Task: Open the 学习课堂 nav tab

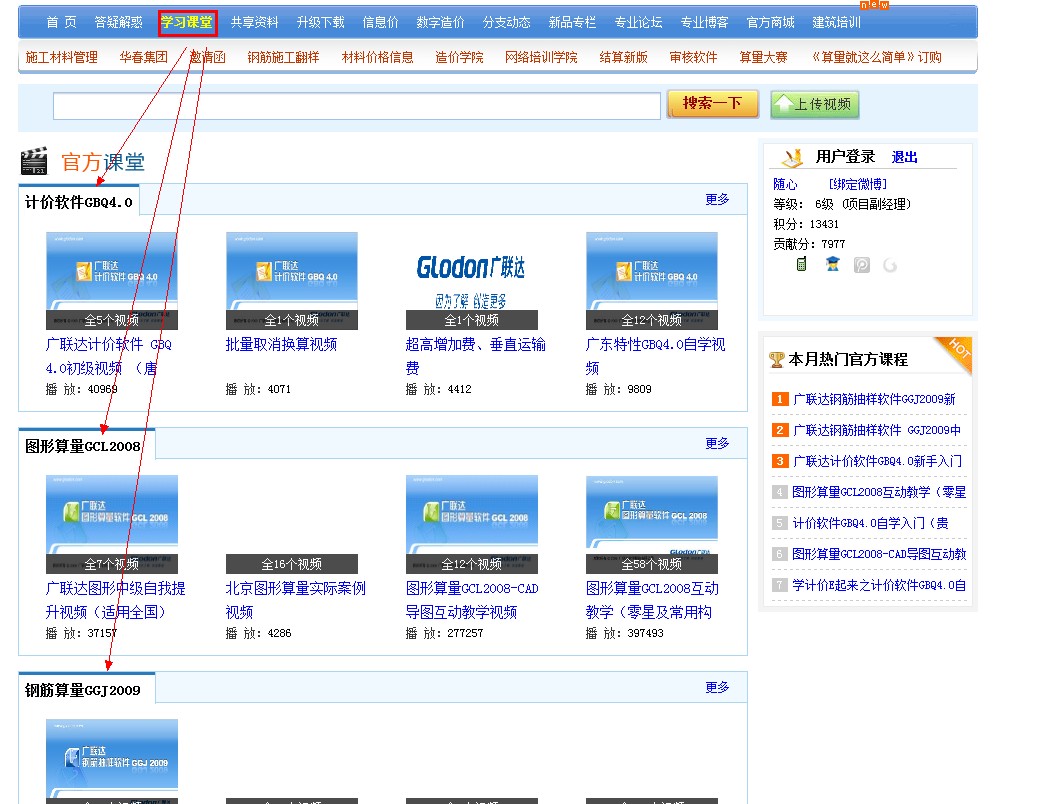Action: coord(187,23)
